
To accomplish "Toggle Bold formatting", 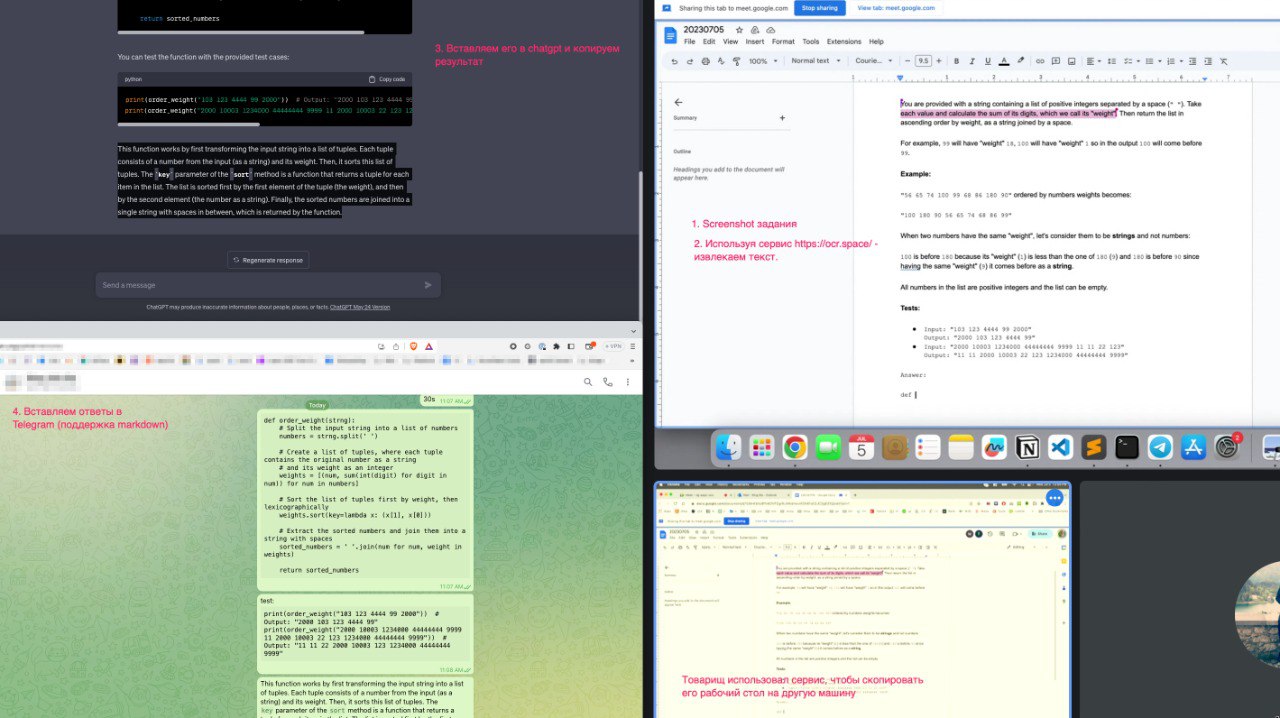I will (956, 61).
